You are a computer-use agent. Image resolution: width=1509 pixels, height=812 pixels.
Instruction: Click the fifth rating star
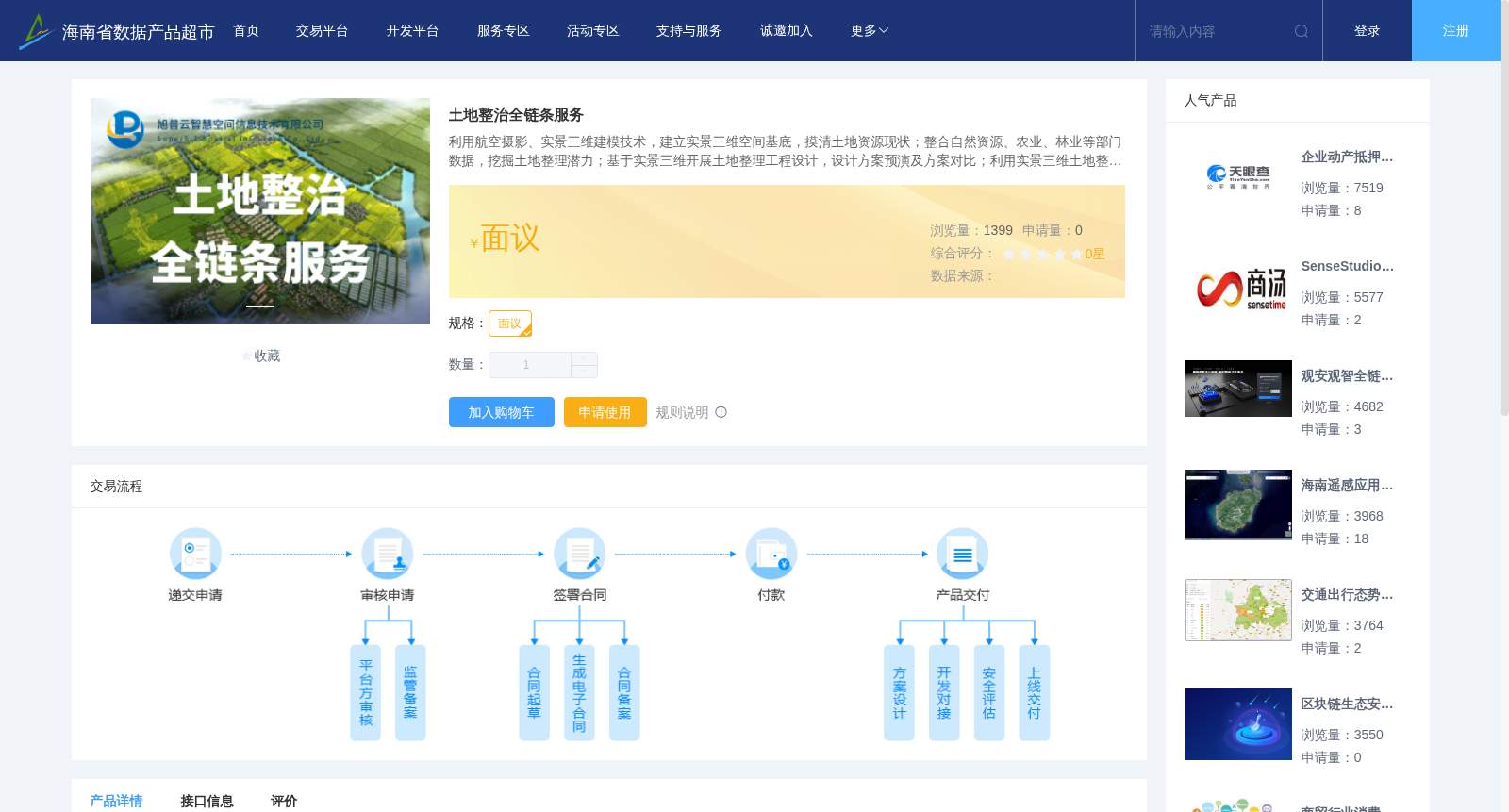(1077, 255)
